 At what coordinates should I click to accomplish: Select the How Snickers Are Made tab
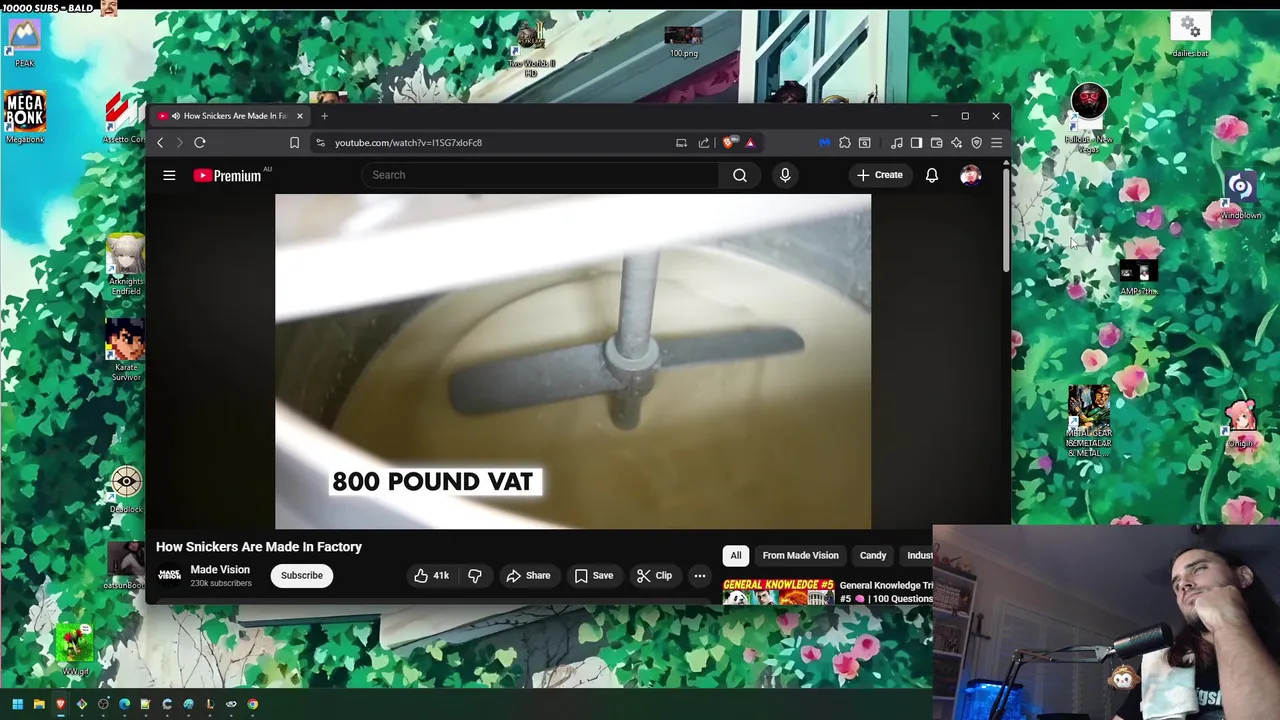(230, 116)
